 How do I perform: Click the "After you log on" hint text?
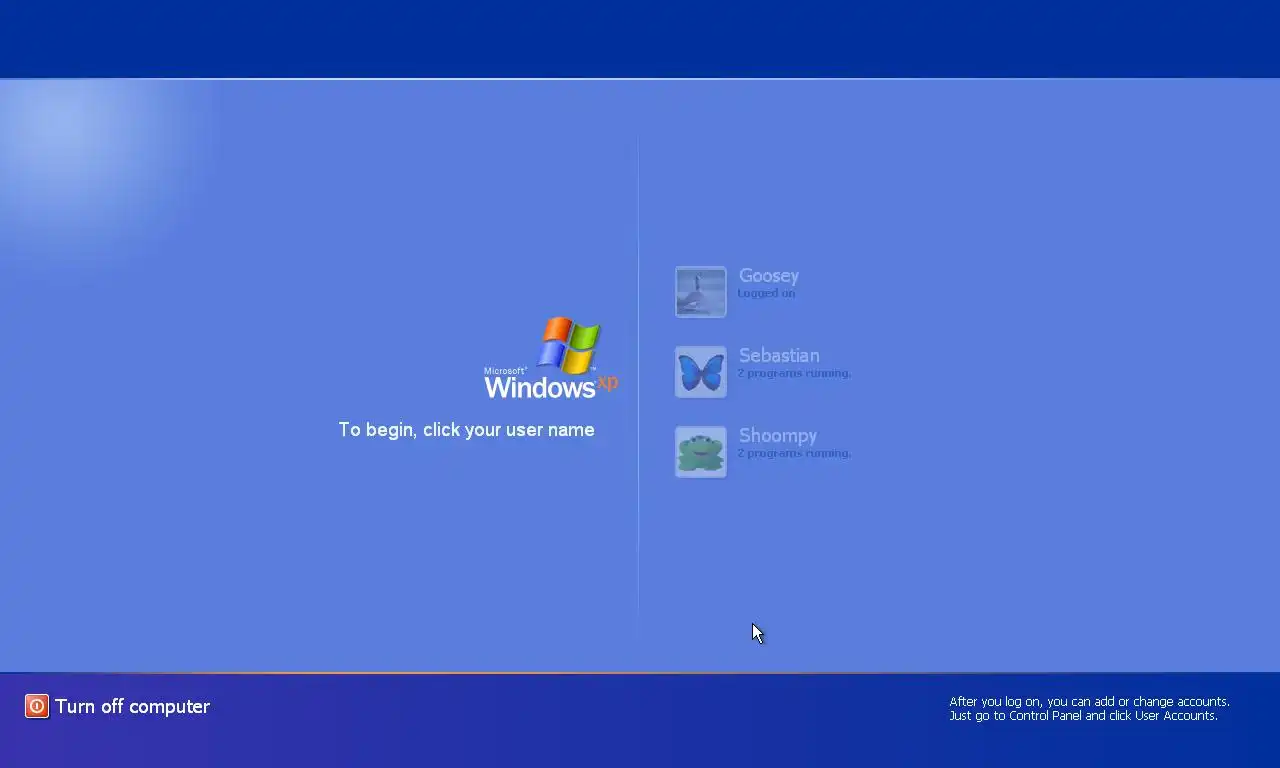pyautogui.click(x=1089, y=709)
